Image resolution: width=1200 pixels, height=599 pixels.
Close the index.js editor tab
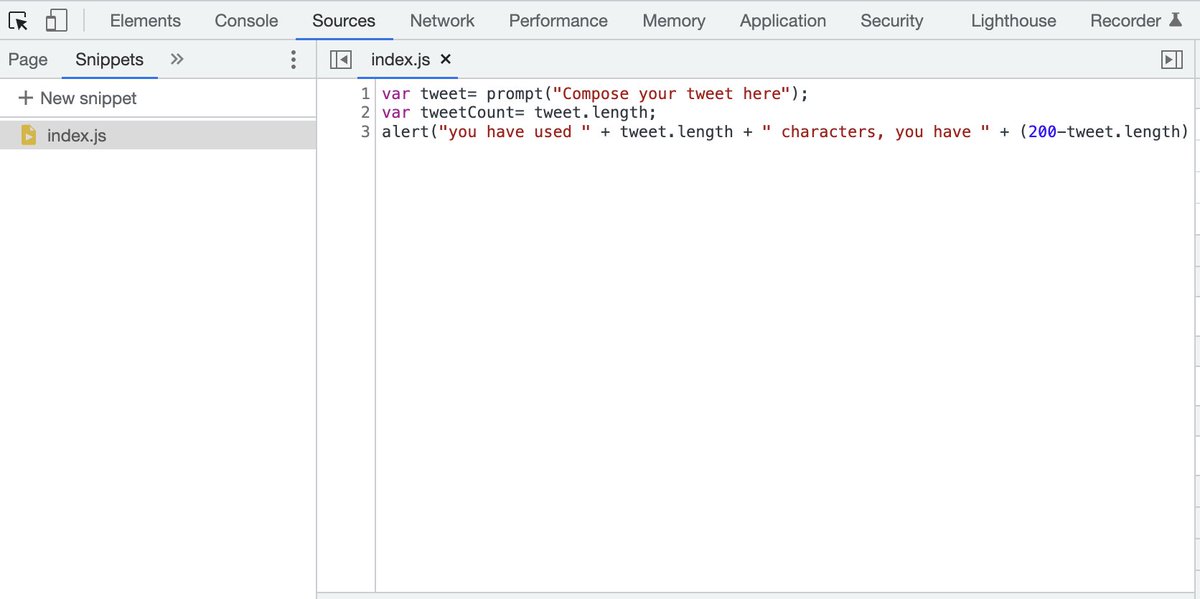click(x=446, y=60)
